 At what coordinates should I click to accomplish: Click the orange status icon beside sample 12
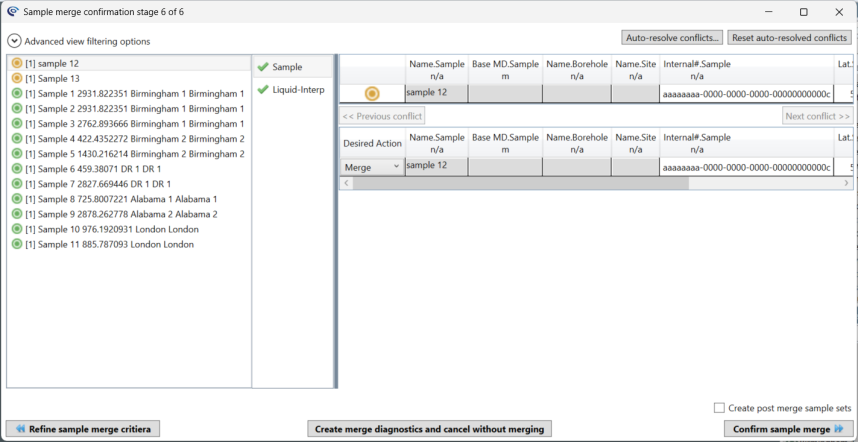click(17, 63)
